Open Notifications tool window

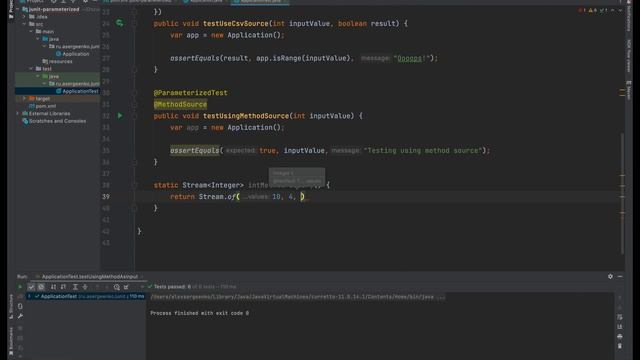point(629,16)
